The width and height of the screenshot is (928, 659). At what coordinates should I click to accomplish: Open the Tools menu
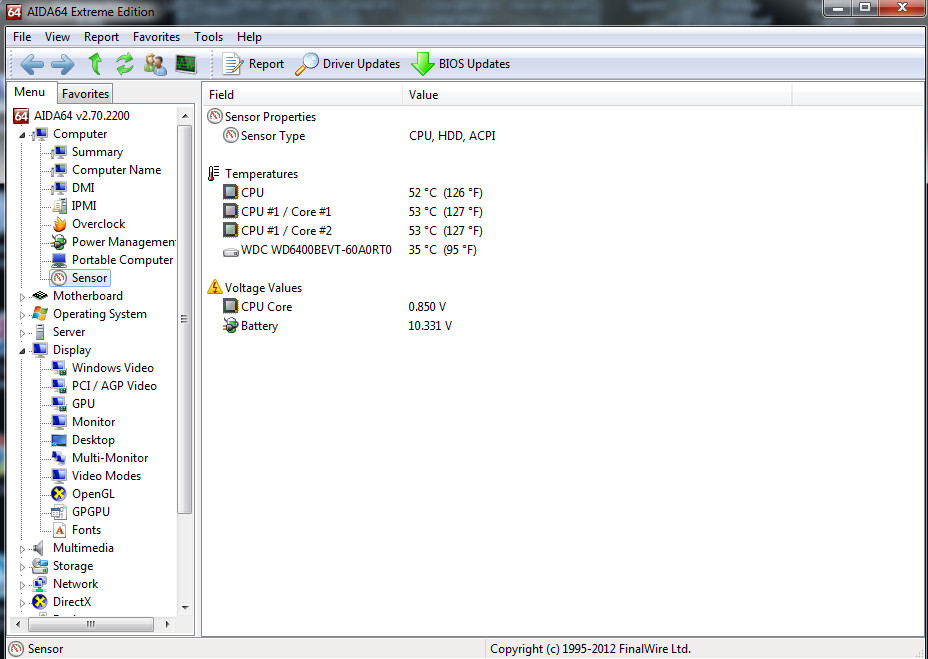pyautogui.click(x=208, y=37)
